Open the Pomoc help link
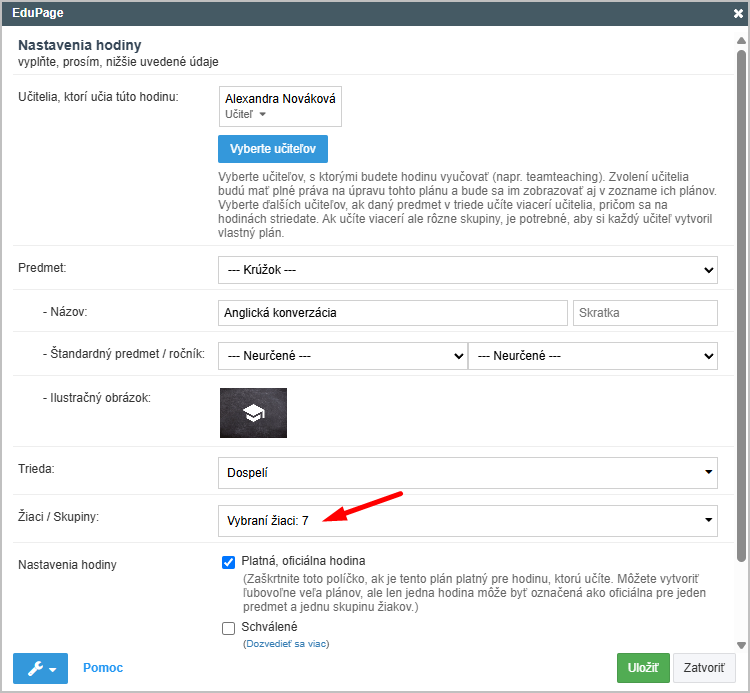This screenshot has width=750, height=693. [x=103, y=668]
